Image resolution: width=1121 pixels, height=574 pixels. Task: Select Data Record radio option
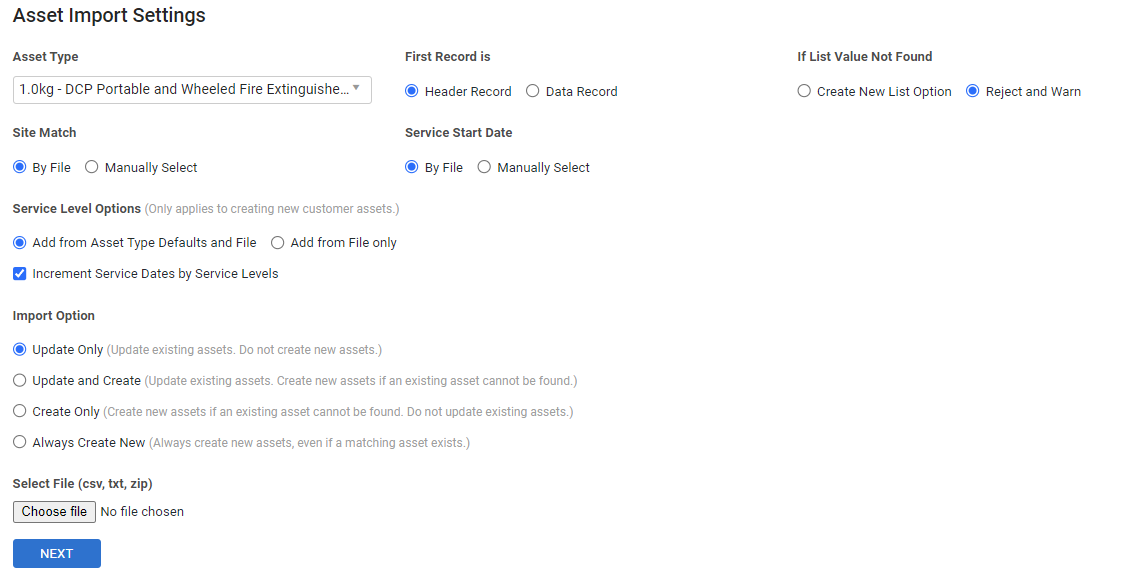coord(533,91)
